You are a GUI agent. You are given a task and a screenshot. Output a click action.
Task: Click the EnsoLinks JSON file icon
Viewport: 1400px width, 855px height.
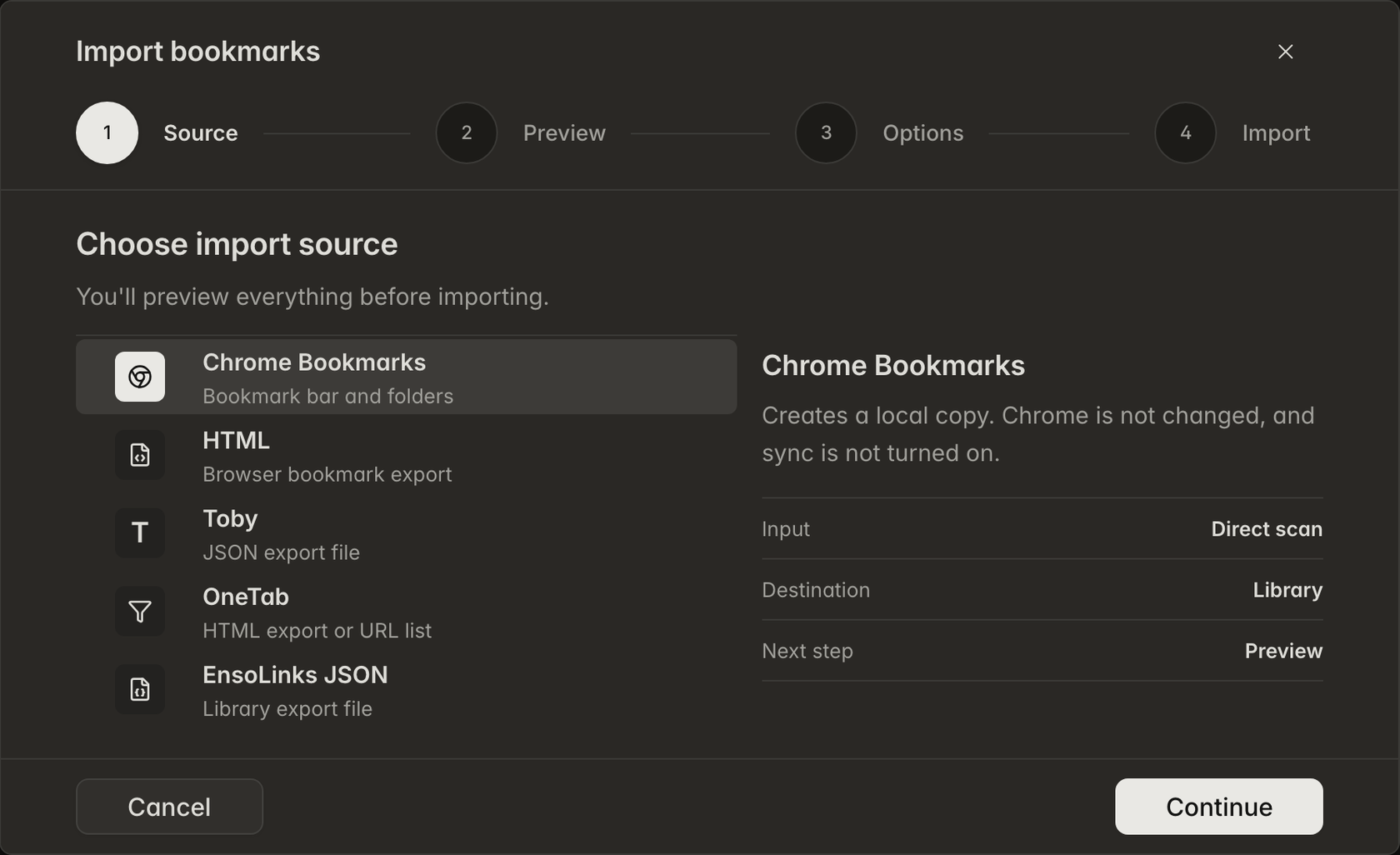pos(140,689)
